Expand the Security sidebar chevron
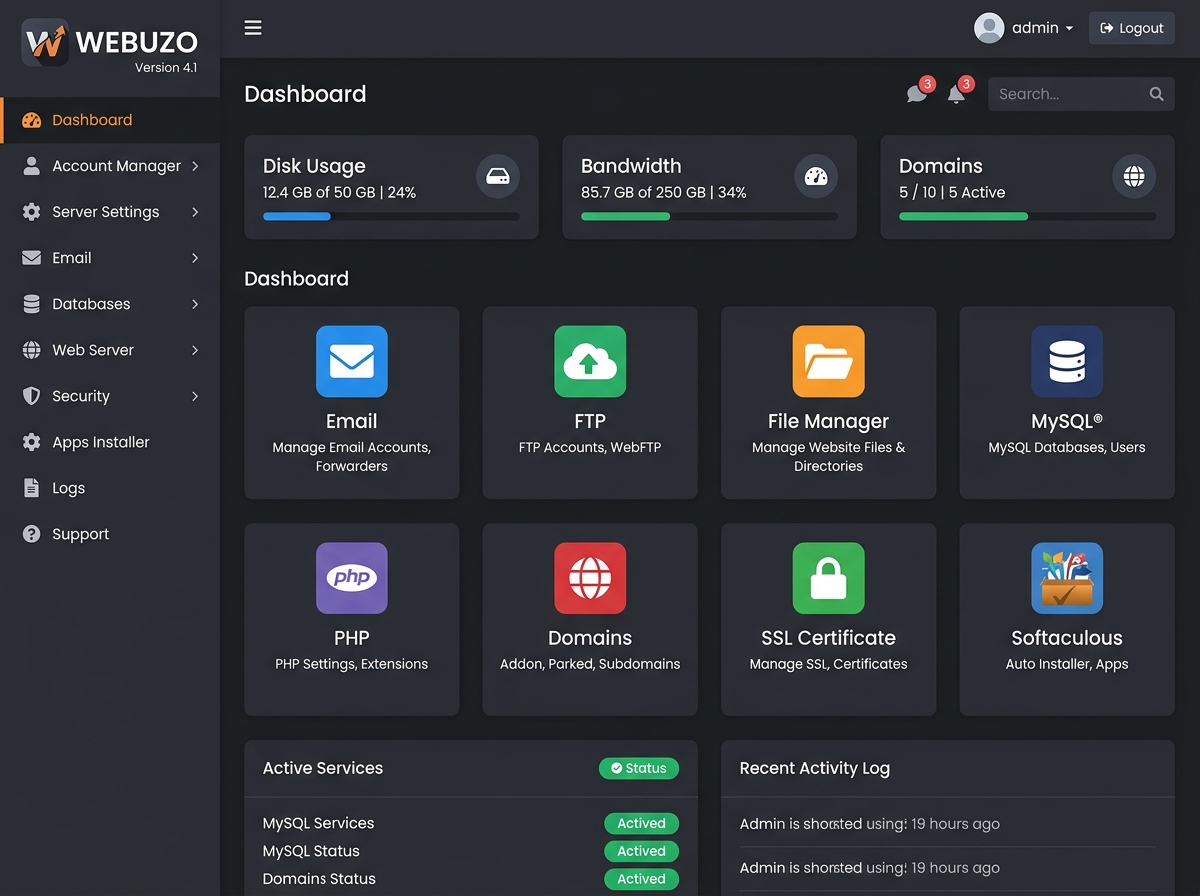1200x896 pixels. coord(195,396)
